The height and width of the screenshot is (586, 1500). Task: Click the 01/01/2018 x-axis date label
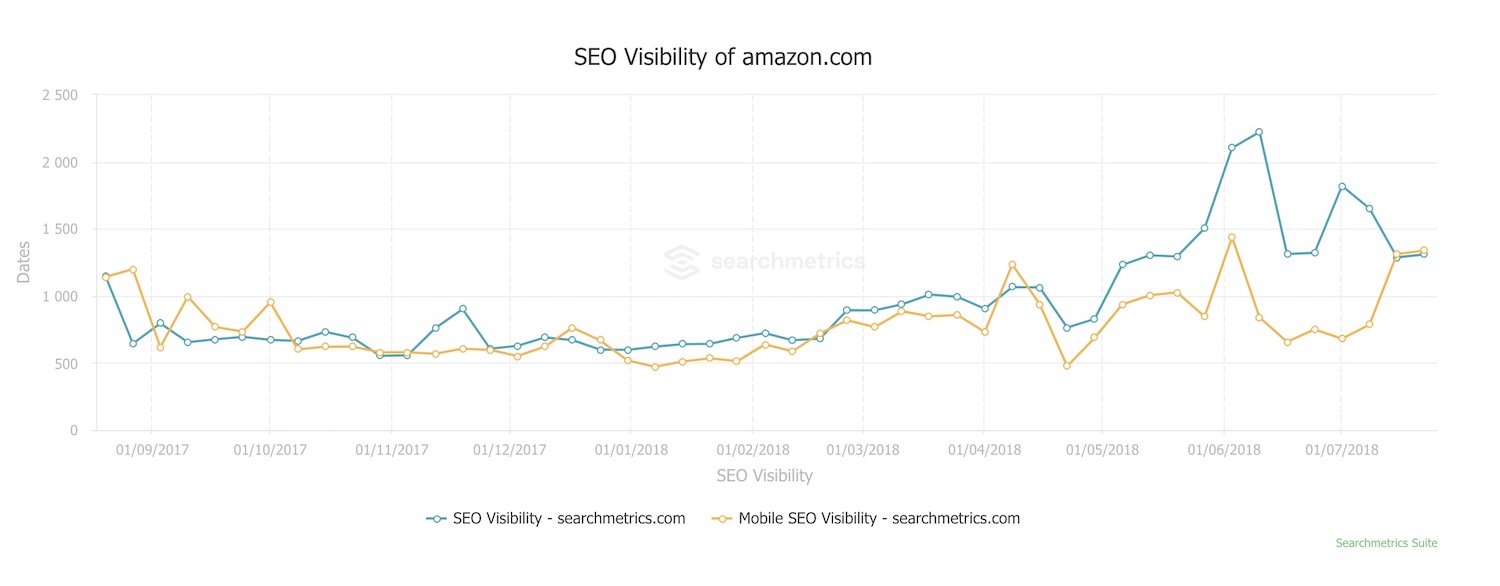[x=630, y=450]
